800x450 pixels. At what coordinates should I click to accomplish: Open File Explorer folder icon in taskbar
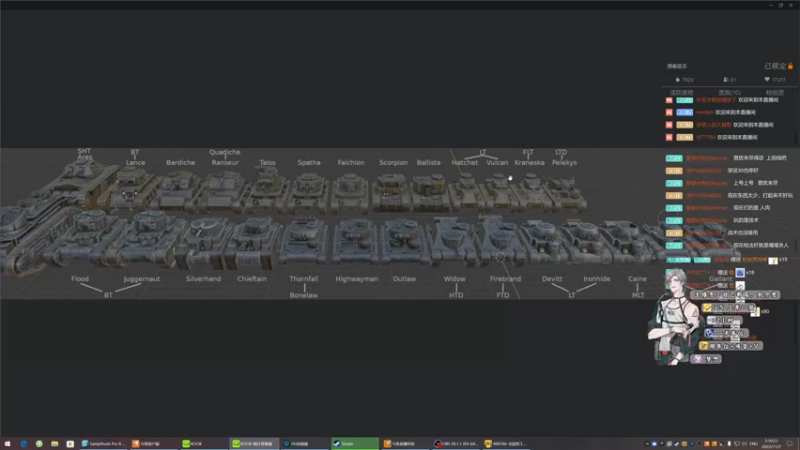(x=55, y=444)
